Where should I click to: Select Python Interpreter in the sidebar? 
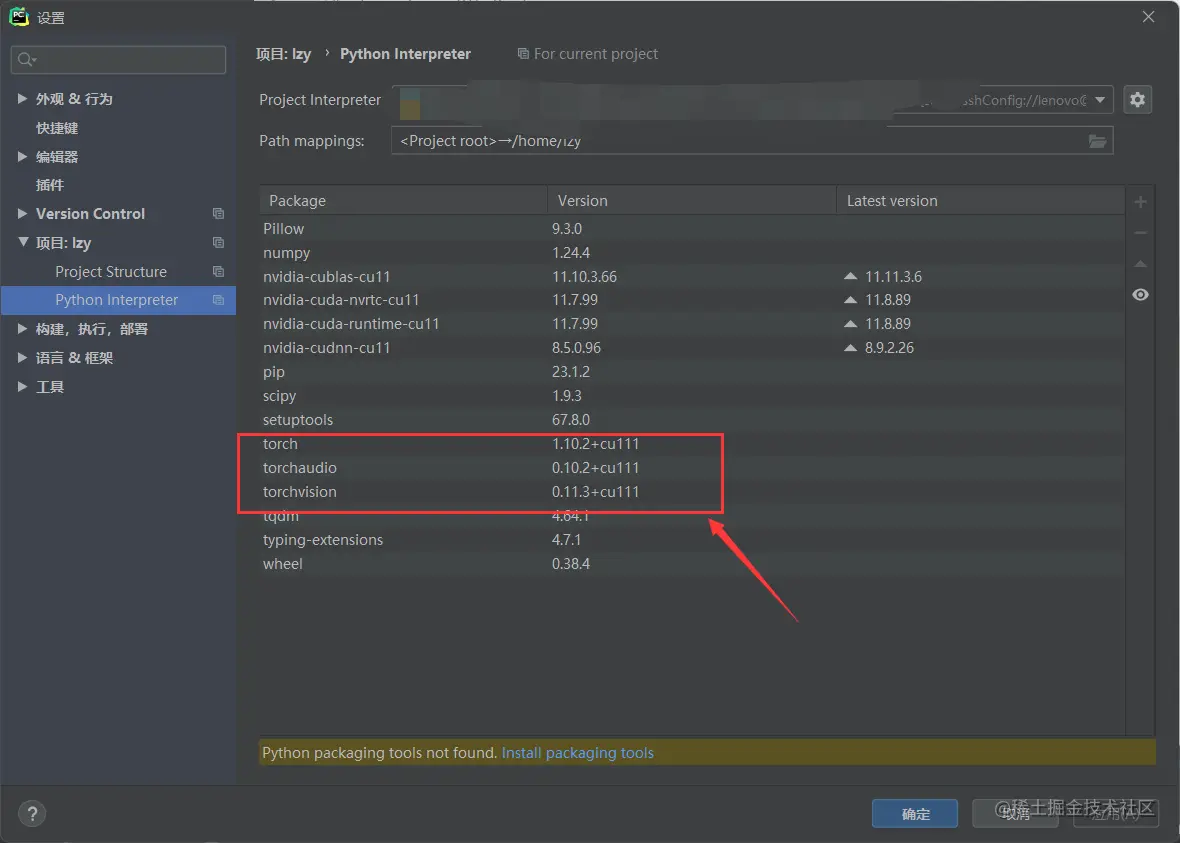117,300
